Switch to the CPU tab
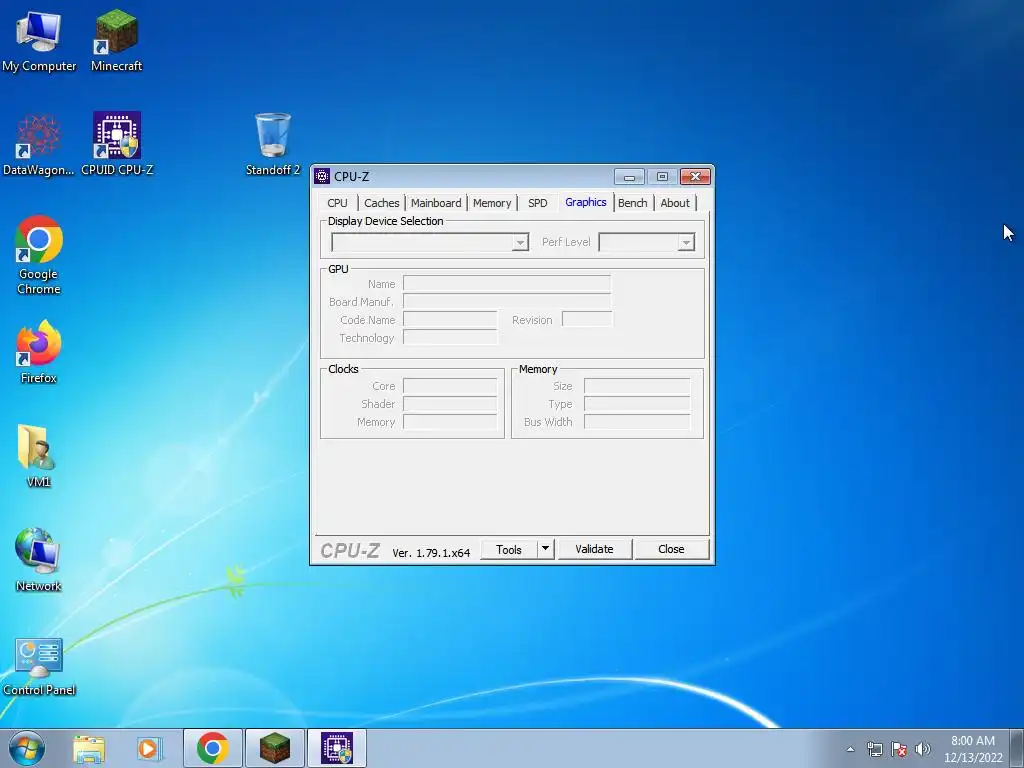 pos(337,203)
